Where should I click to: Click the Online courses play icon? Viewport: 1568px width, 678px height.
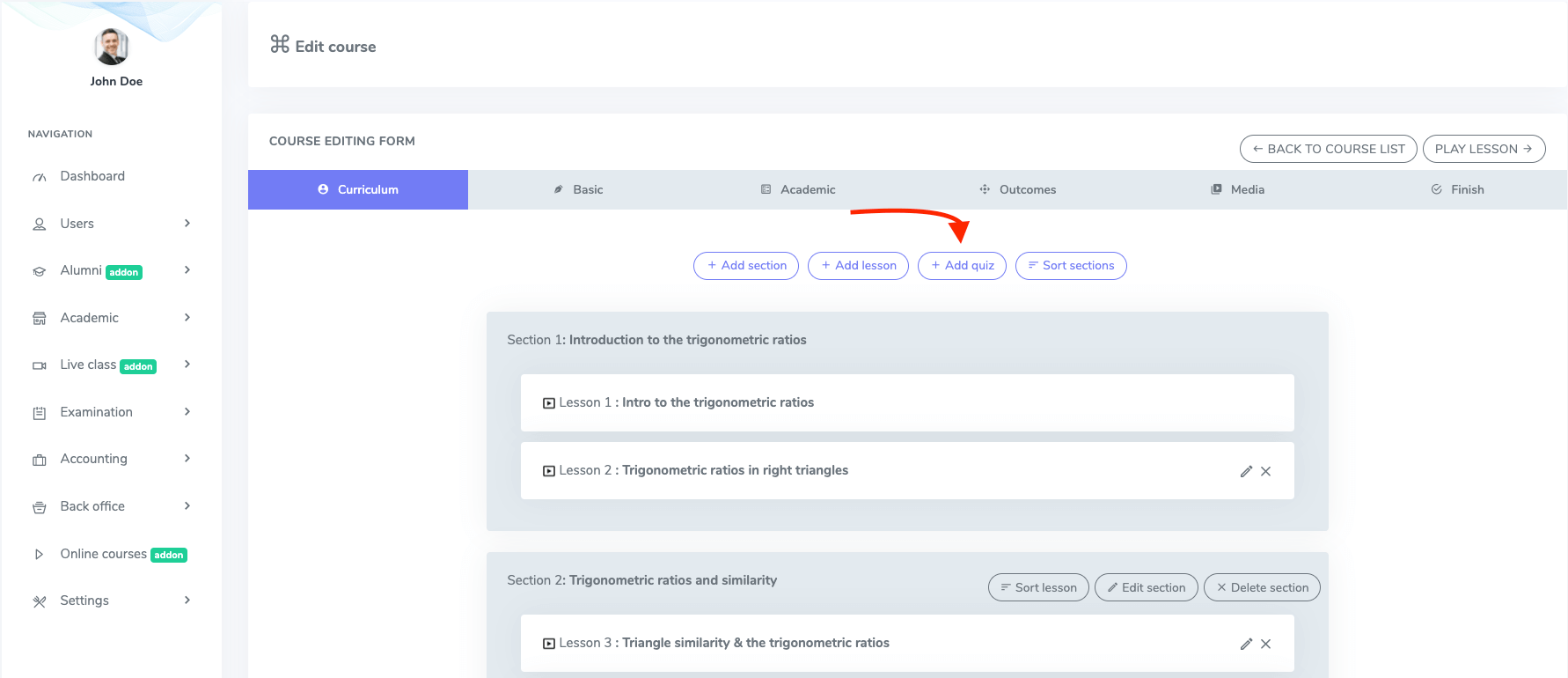(39, 555)
